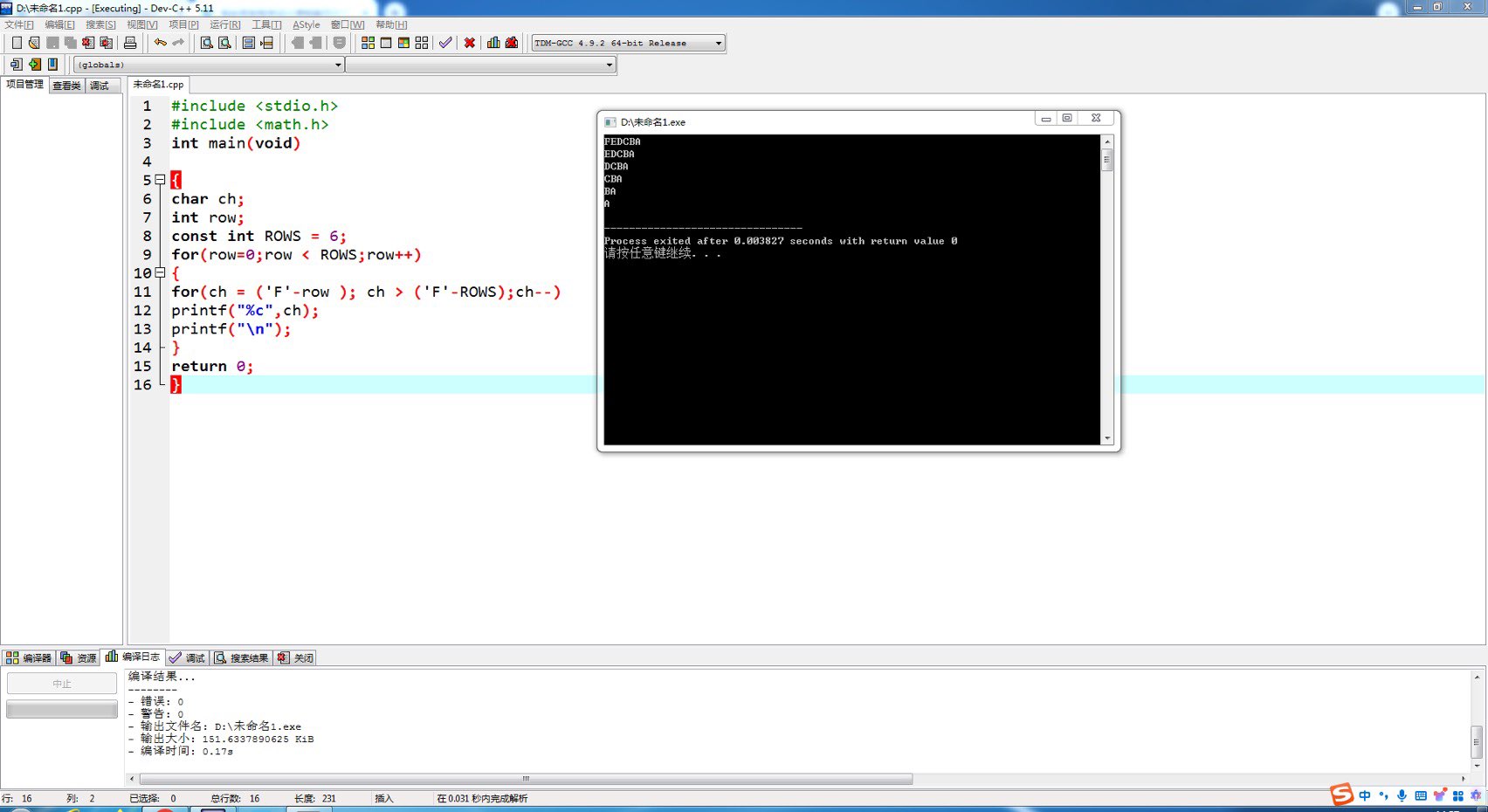Click the console window vertical scrollbar thumb

click(1107, 161)
